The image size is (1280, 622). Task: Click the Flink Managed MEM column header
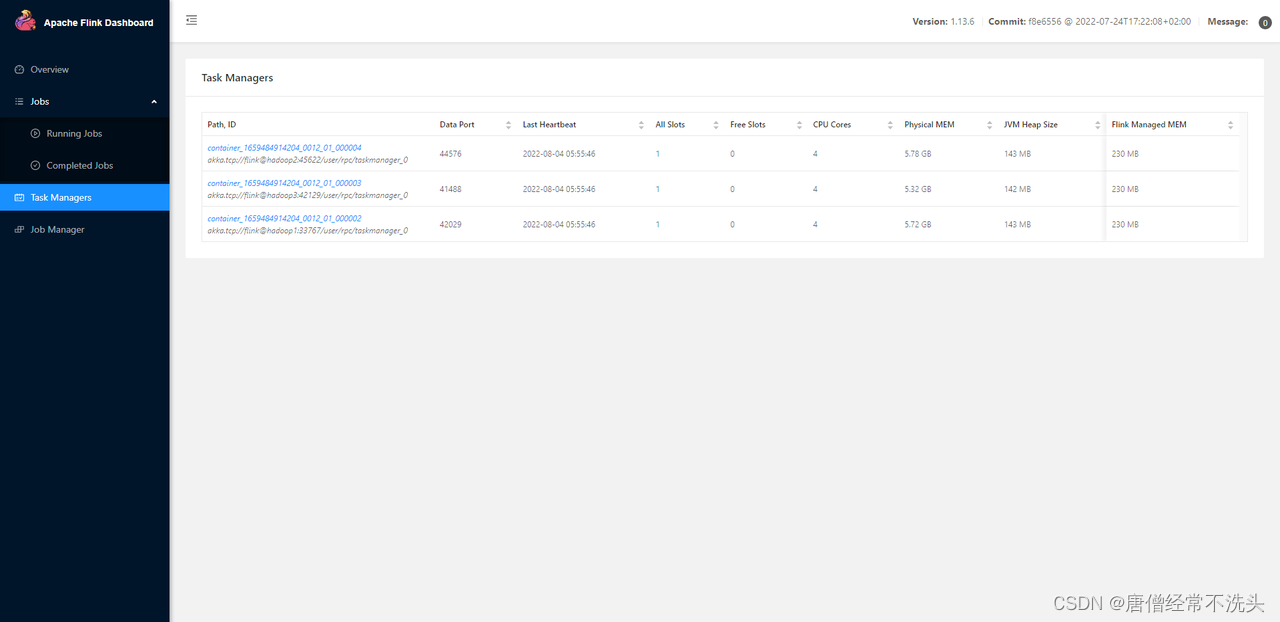1149,125
